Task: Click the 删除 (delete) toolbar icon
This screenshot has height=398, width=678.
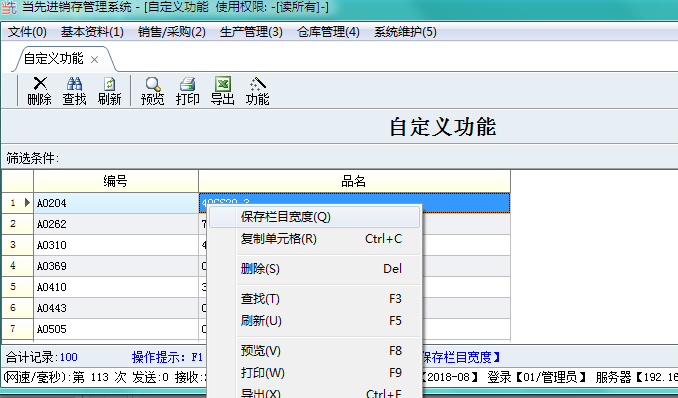Action: pyautogui.click(x=39, y=91)
